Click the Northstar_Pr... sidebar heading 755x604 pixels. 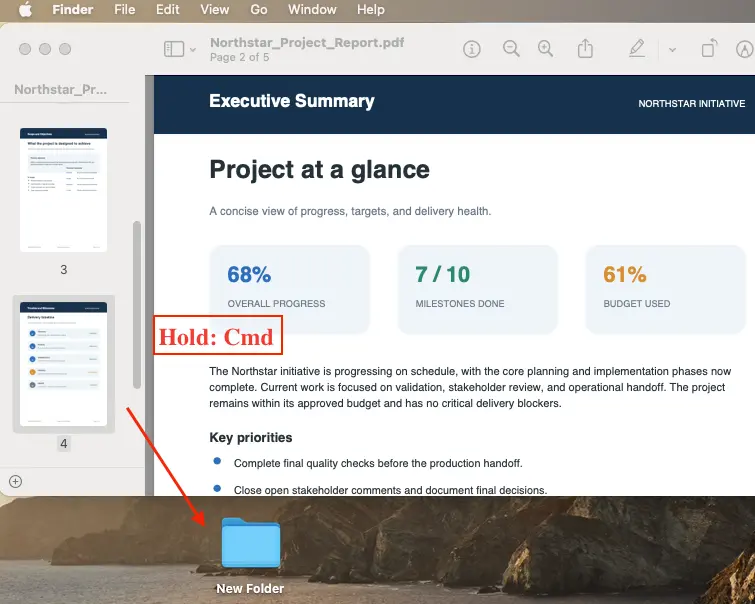(x=61, y=90)
